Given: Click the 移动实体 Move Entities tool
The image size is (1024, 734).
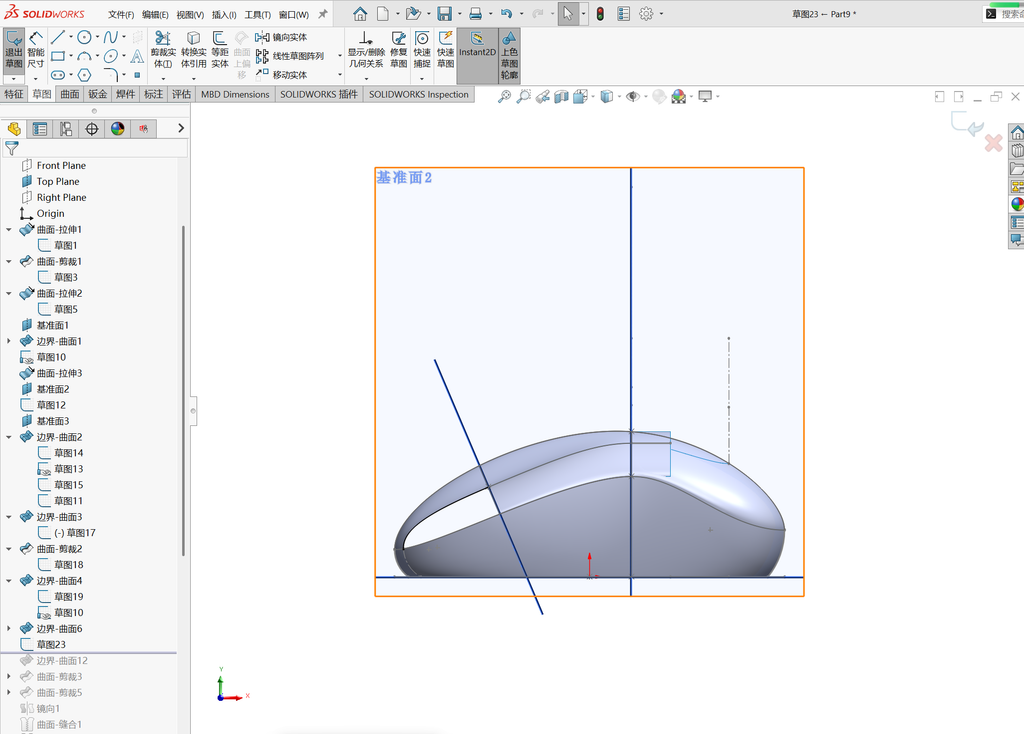Looking at the screenshot, I should [x=281, y=74].
